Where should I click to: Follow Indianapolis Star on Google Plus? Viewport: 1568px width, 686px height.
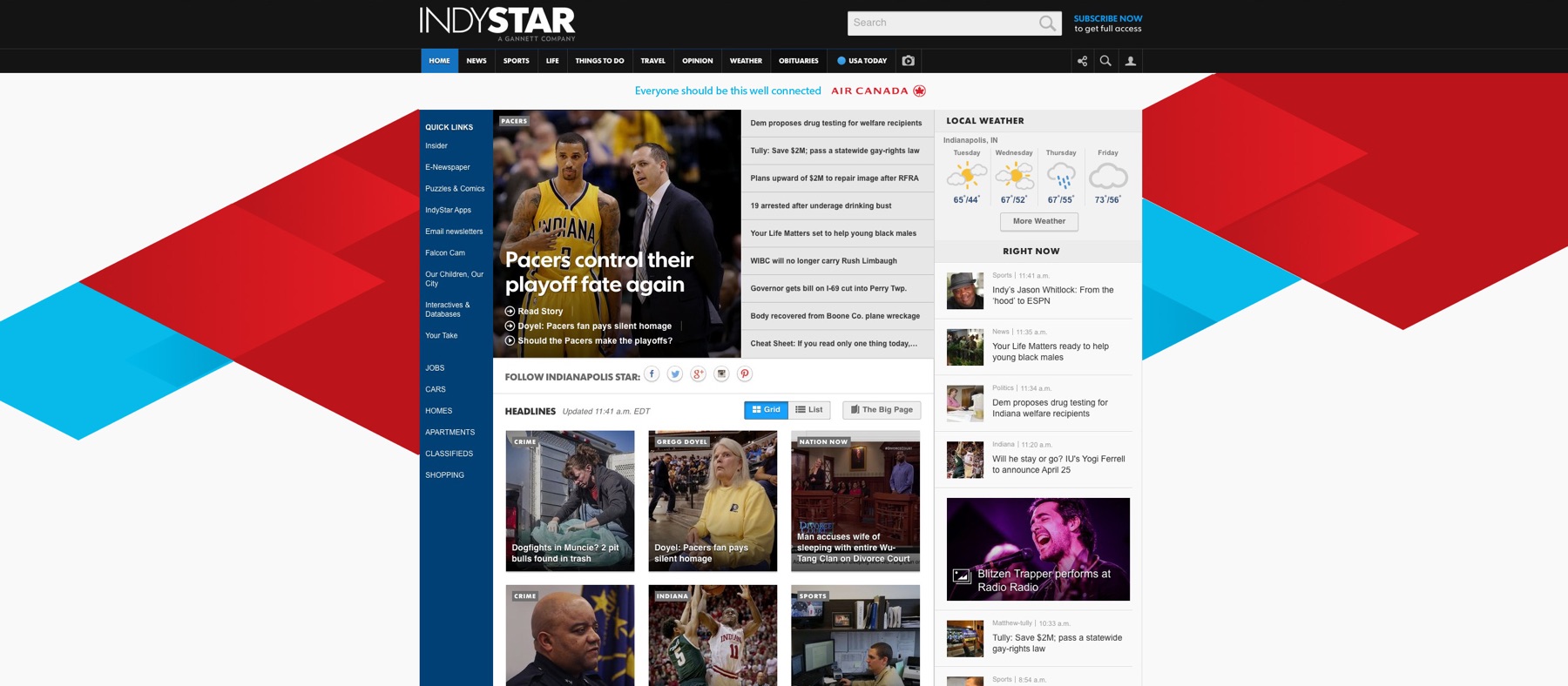699,373
